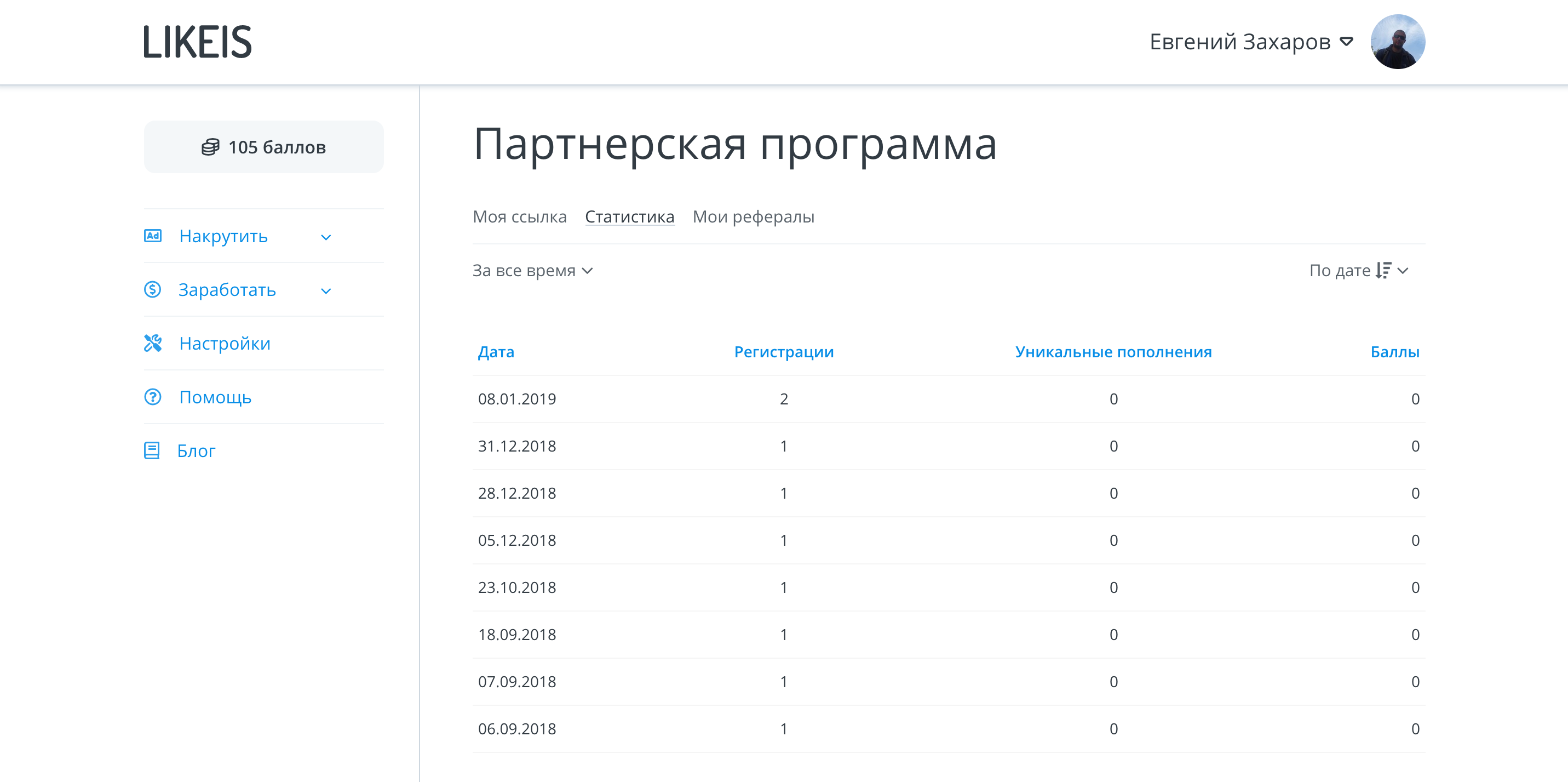Click the user avatar photo
Image resolution: width=1568 pixels, height=782 pixels.
pyautogui.click(x=1397, y=42)
